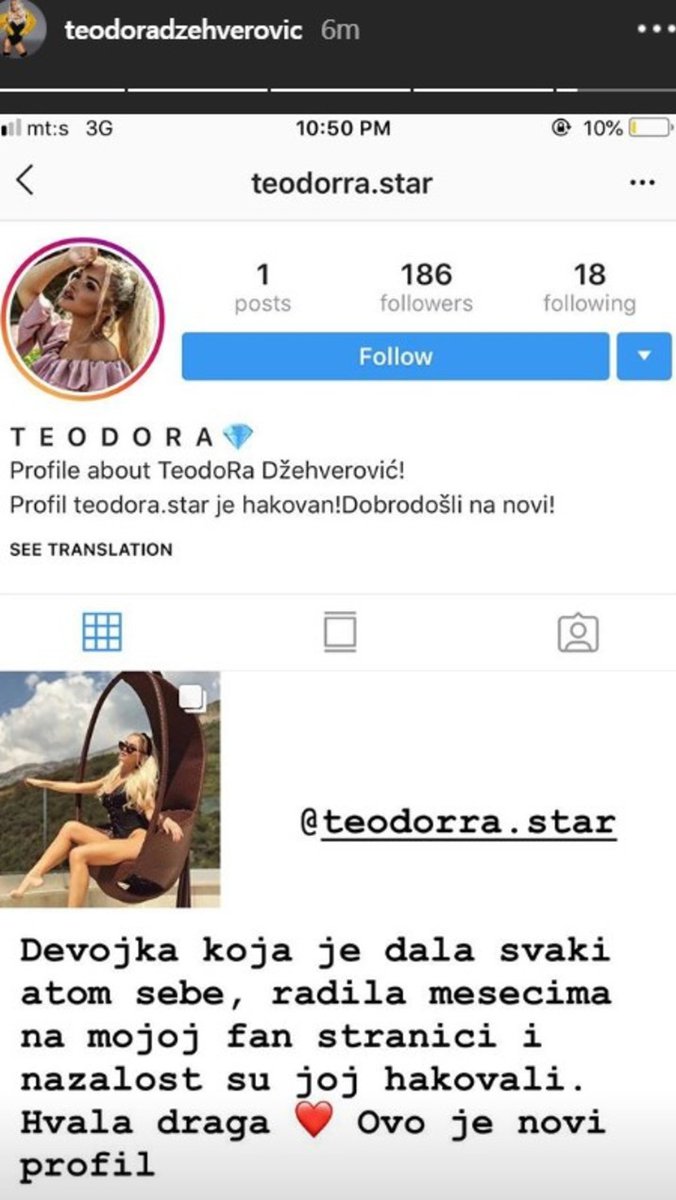Screen dimensions: 676x1200
Task: Tap the teodoradzehverovic story avatar
Action: (23, 28)
